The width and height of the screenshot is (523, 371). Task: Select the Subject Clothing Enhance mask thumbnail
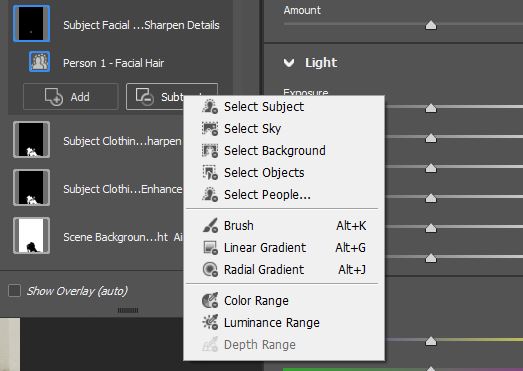click(31, 188)
